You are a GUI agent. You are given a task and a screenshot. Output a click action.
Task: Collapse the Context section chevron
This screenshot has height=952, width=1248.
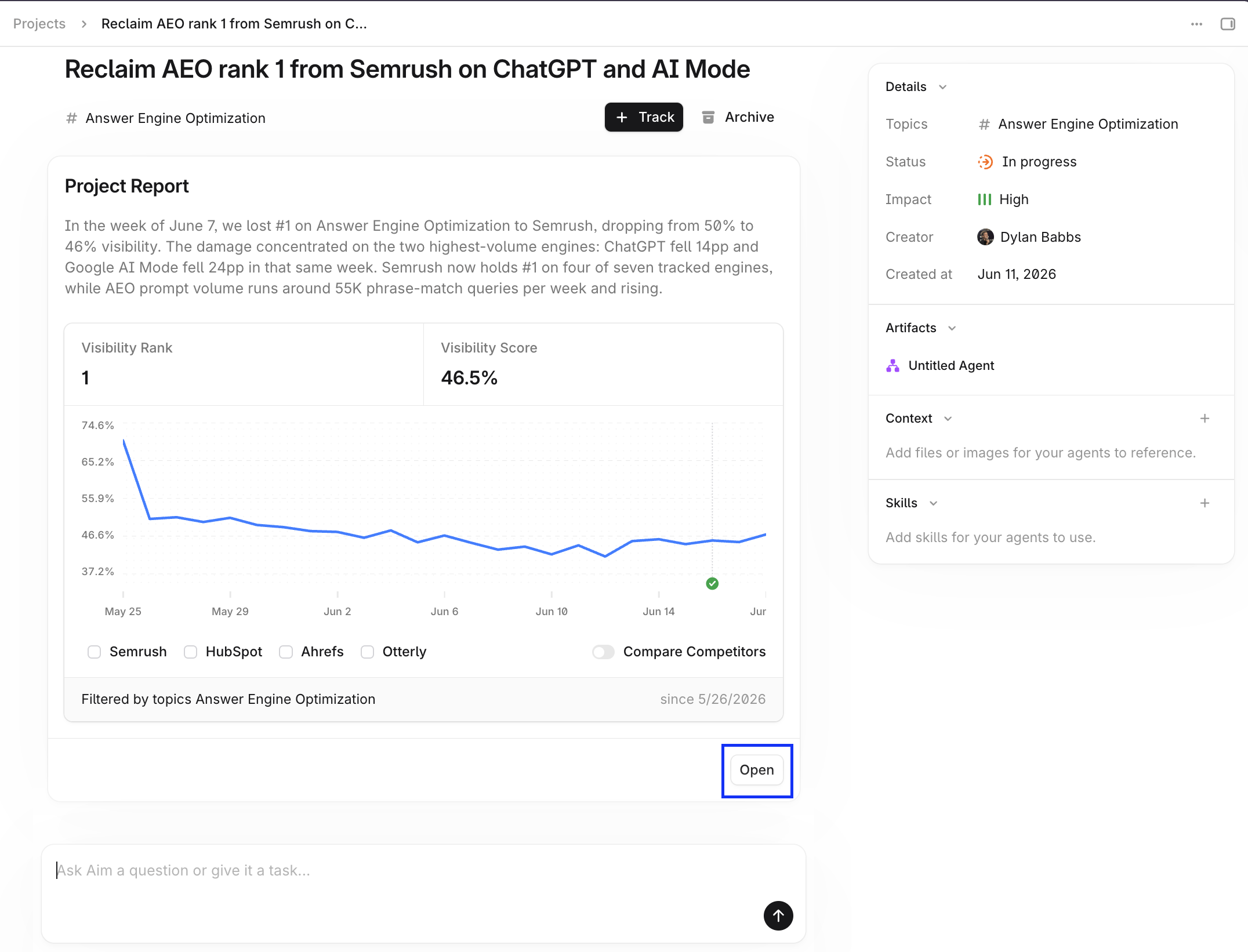coord(948,419)
